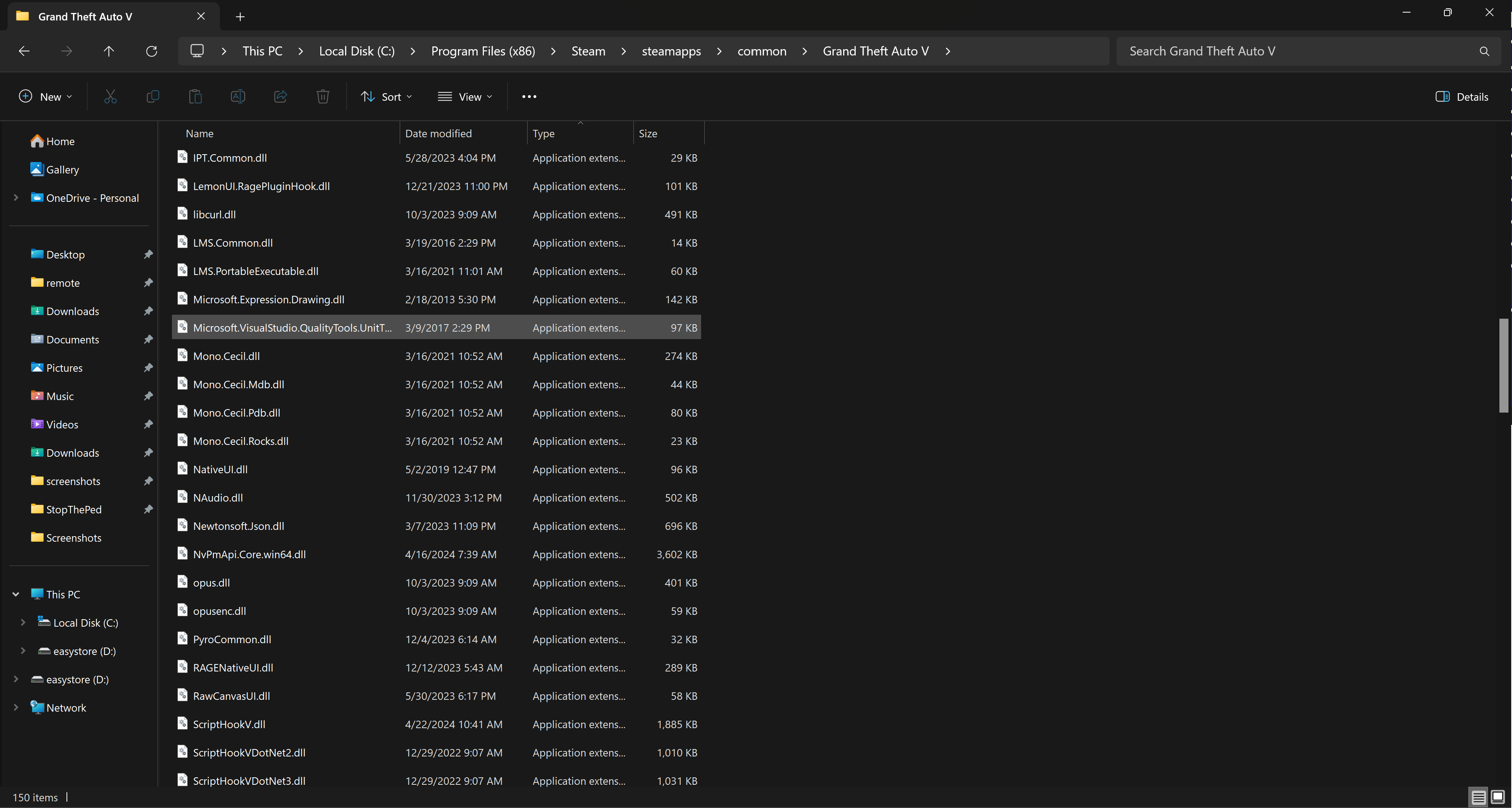
Task: Click the Share icon in toolbar
Action: click(x=281, y=97)
